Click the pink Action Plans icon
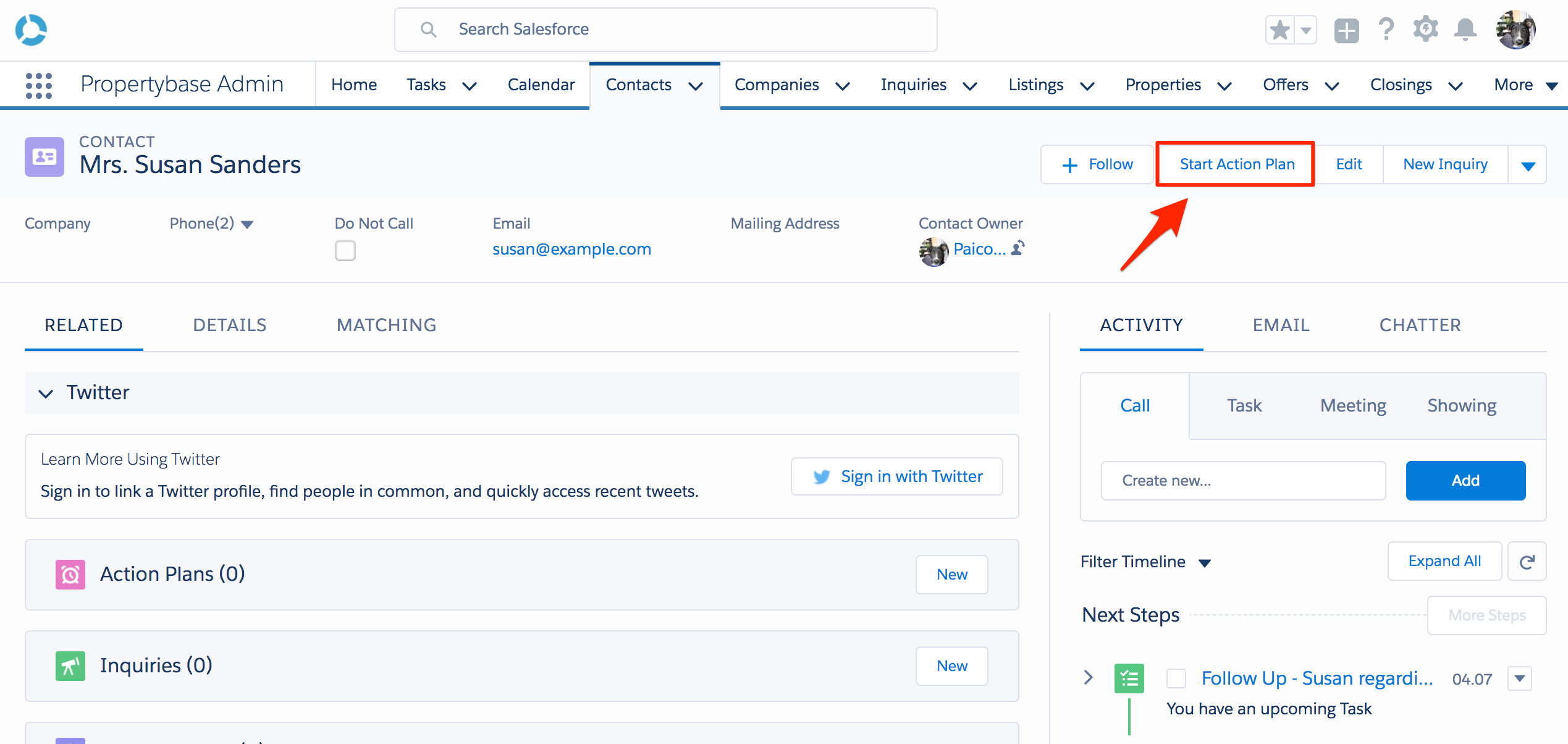The height and width of the screenshot is (744, 1568). [70, 575]
